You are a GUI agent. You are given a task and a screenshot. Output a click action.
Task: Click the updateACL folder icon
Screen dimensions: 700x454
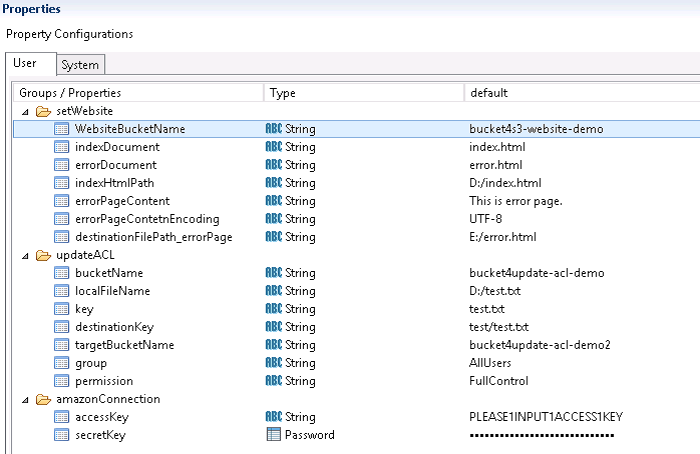[x=43, y=255]
